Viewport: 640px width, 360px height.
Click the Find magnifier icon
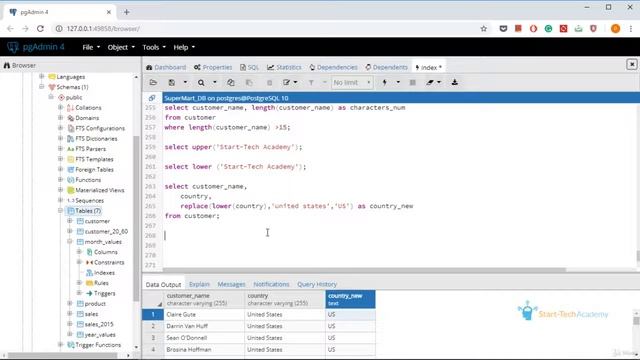tap(201, 82)
